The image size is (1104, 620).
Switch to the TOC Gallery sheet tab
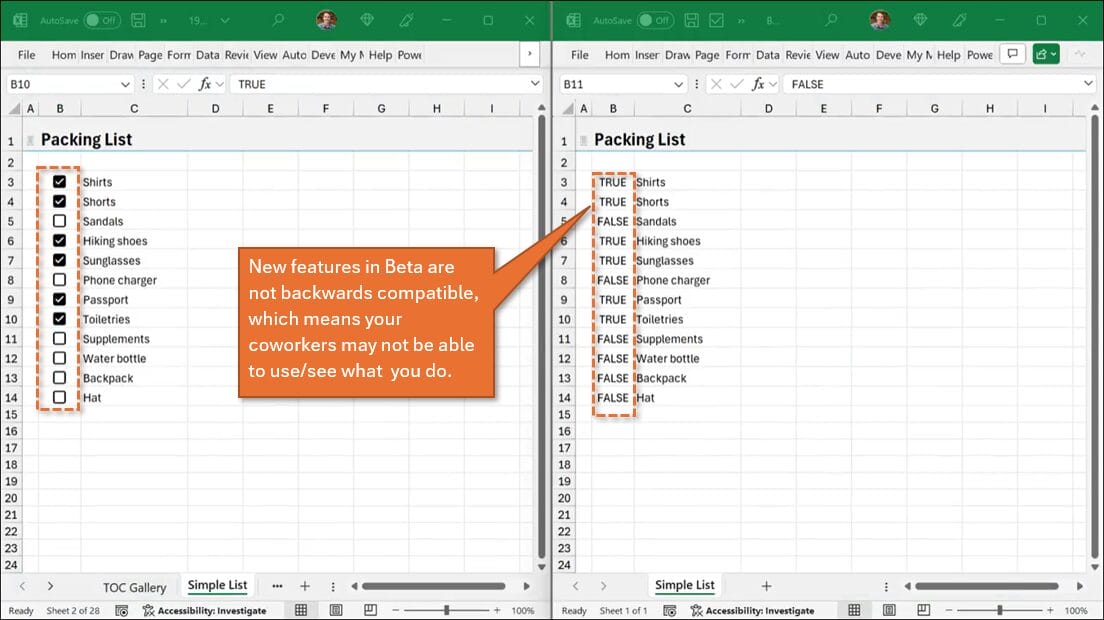point(134,587)
